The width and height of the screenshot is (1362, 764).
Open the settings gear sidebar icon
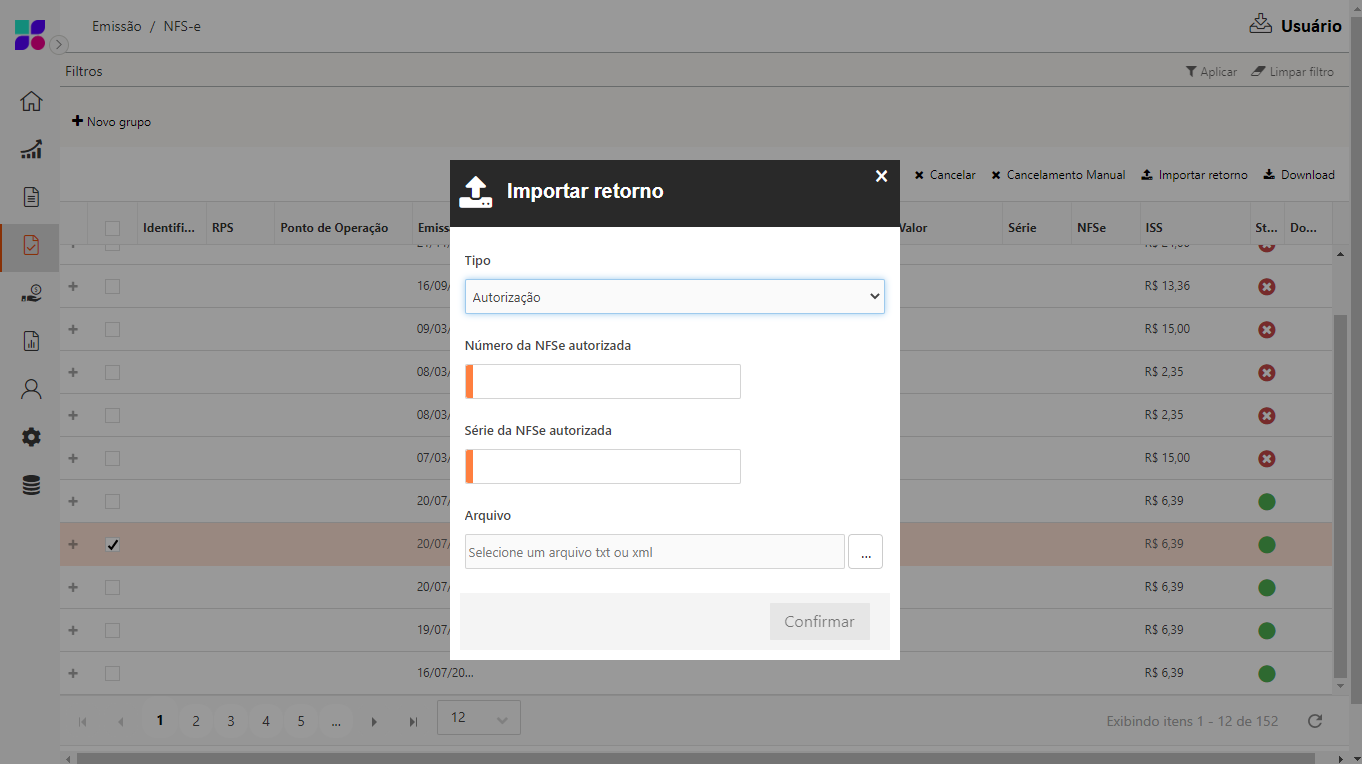pos(31,437)
